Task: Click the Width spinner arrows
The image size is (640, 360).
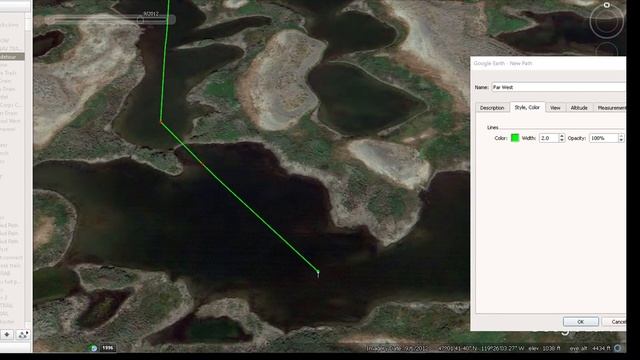Action: [x=562, y=138]
